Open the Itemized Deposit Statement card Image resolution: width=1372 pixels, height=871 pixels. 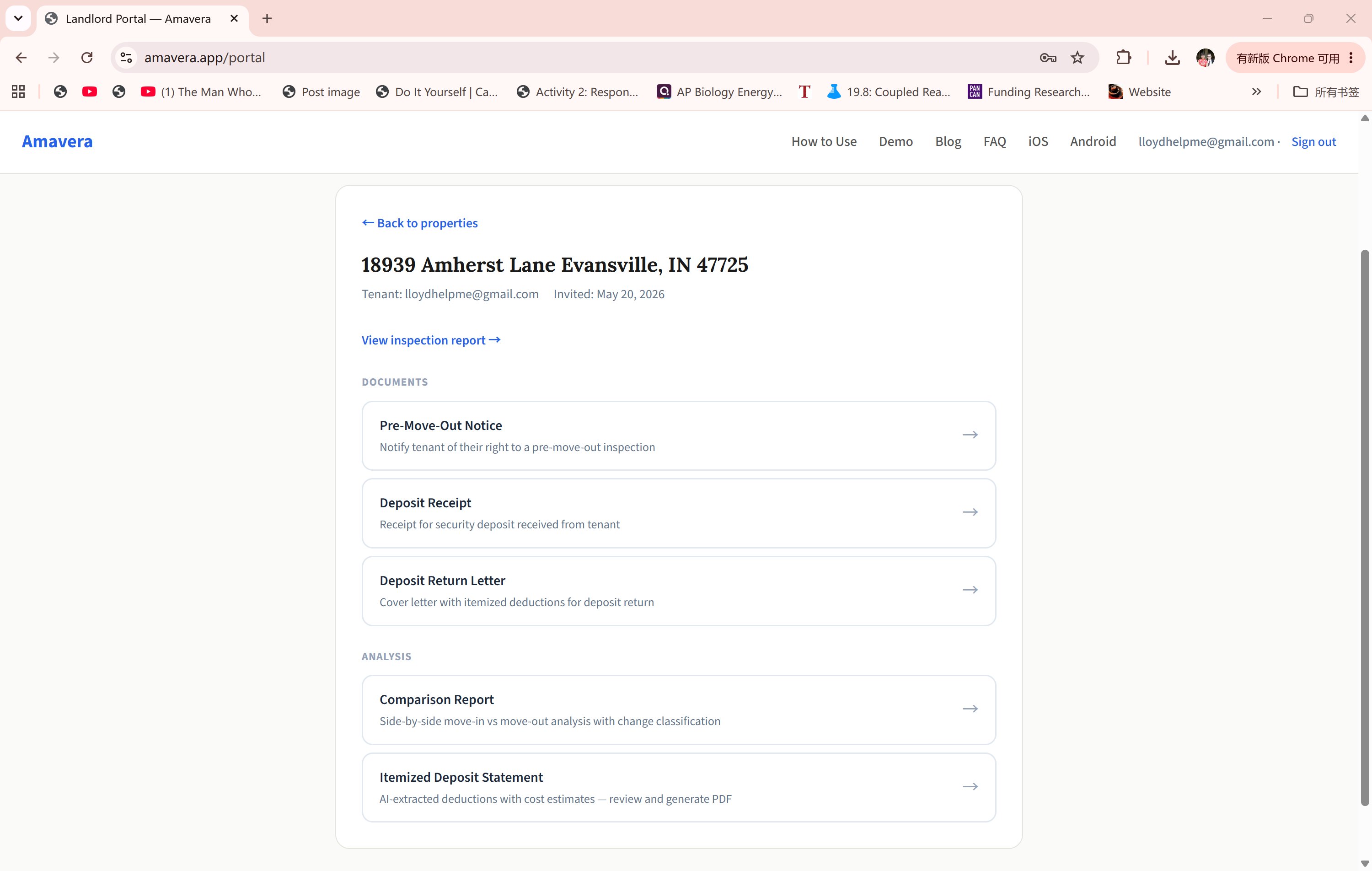(679, 787)
